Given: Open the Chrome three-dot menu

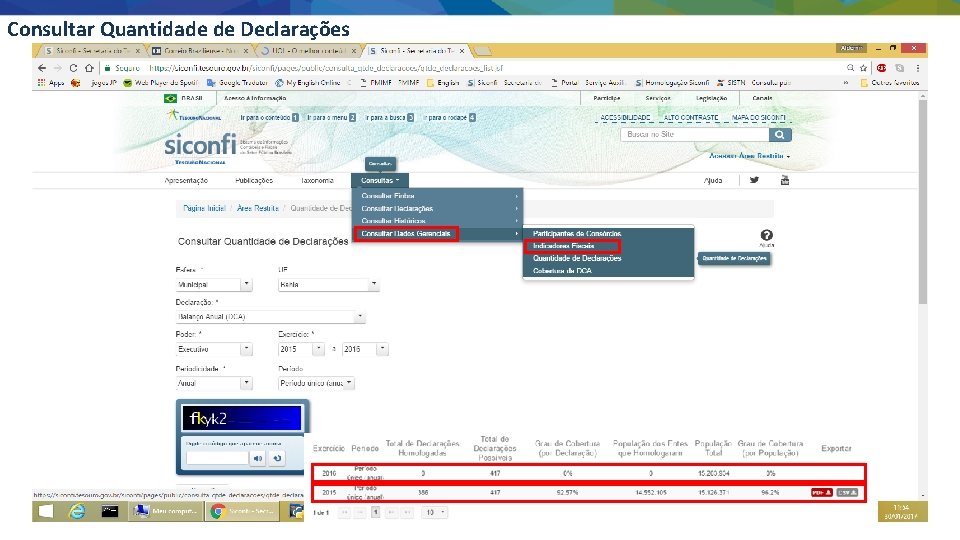Looking at the screenshot, I should click(918, 68).
